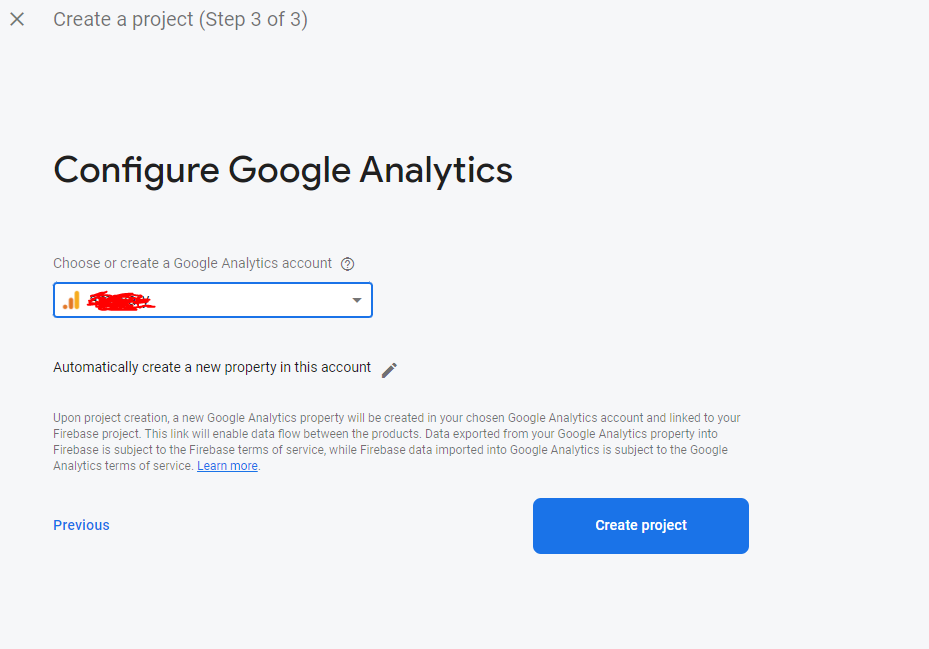Viewport: 929px width, 649px height.
Task: Click 'Firebase project' text in the description
Action: [93, 434]
